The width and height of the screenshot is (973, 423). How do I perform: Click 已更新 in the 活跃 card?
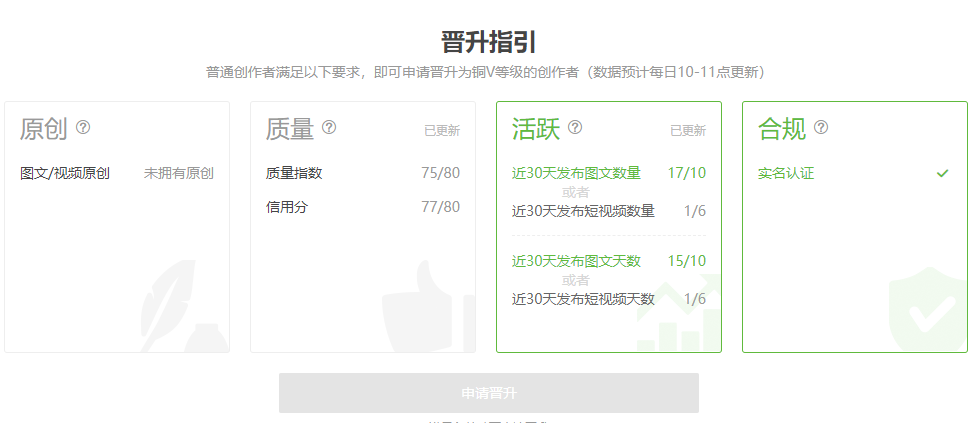(x=688, y=131)
